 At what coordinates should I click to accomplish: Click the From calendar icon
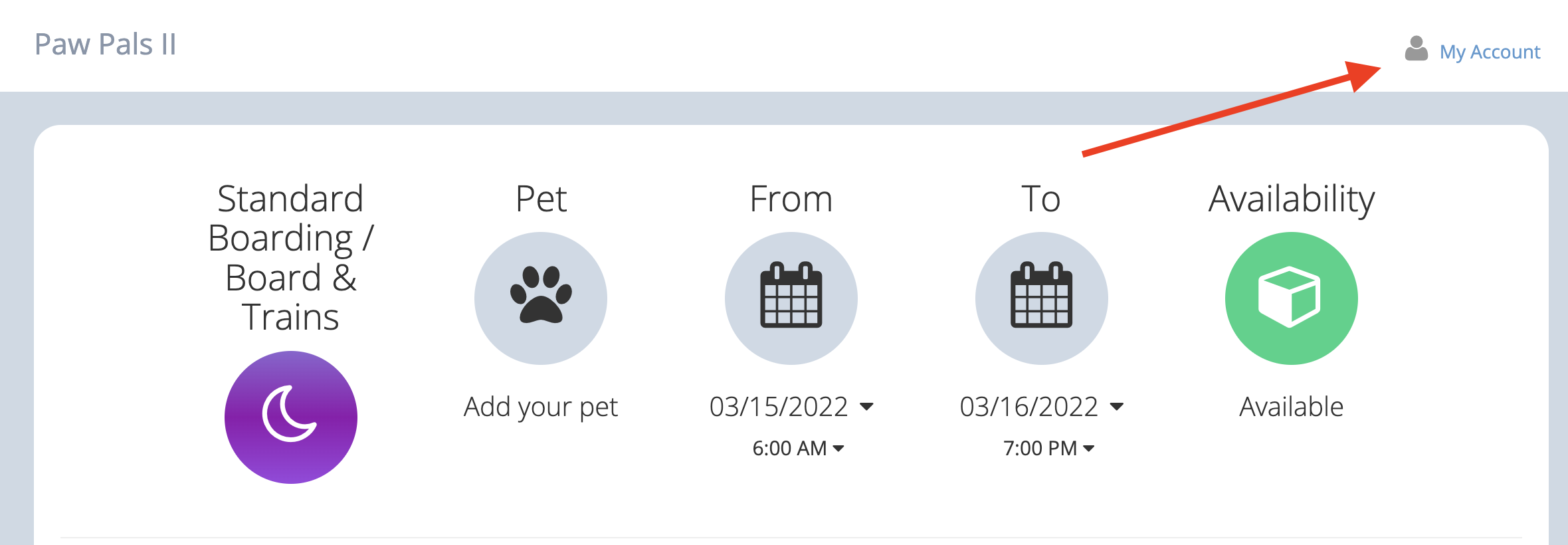tap(791, 298)
